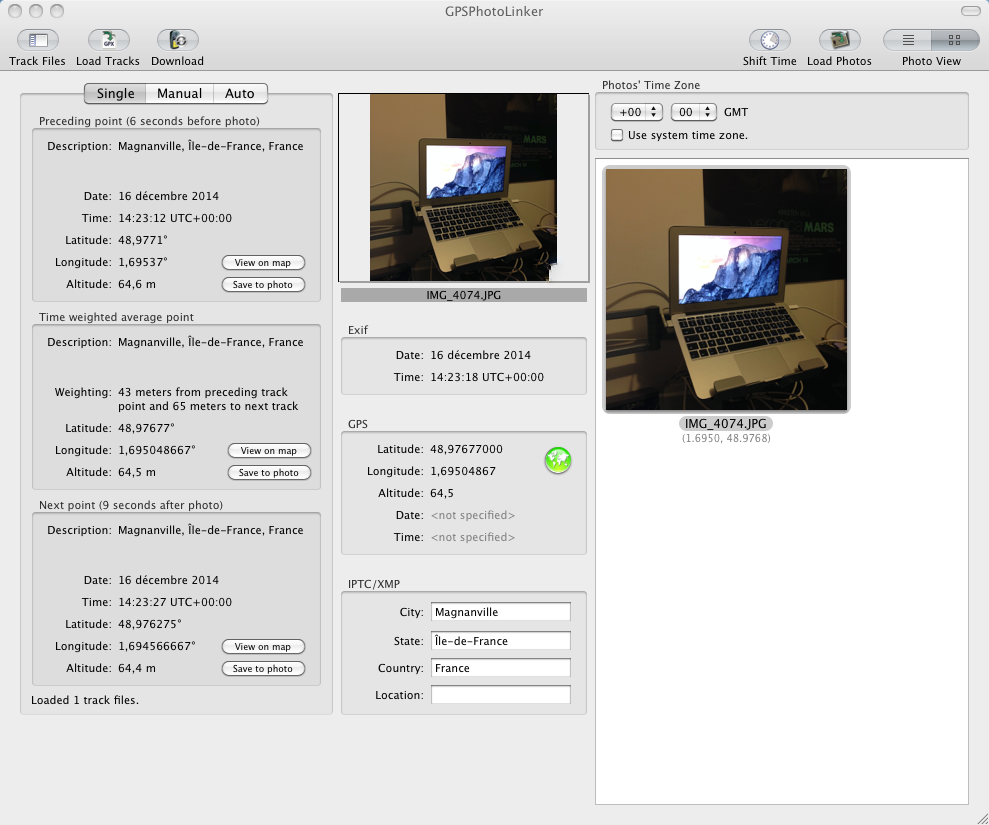The width and height of the screenshot is (989, 825).
Task: Click the toolbar toggle pill in title bar
Action: 970,11
